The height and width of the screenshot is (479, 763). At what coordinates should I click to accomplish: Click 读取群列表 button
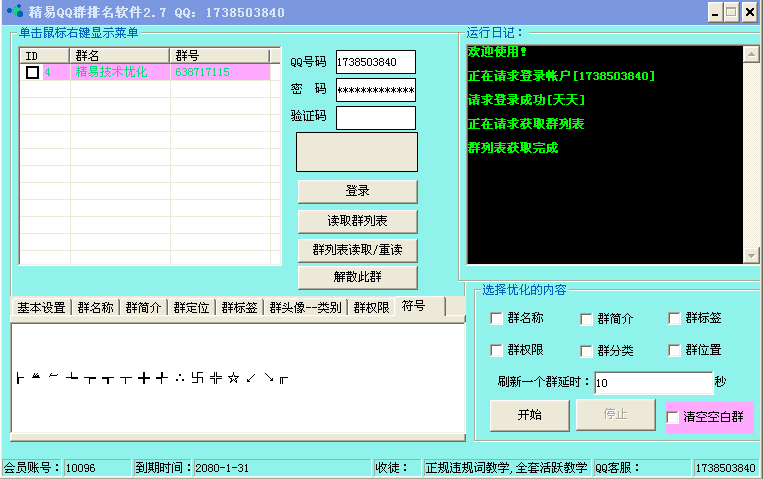358,221
